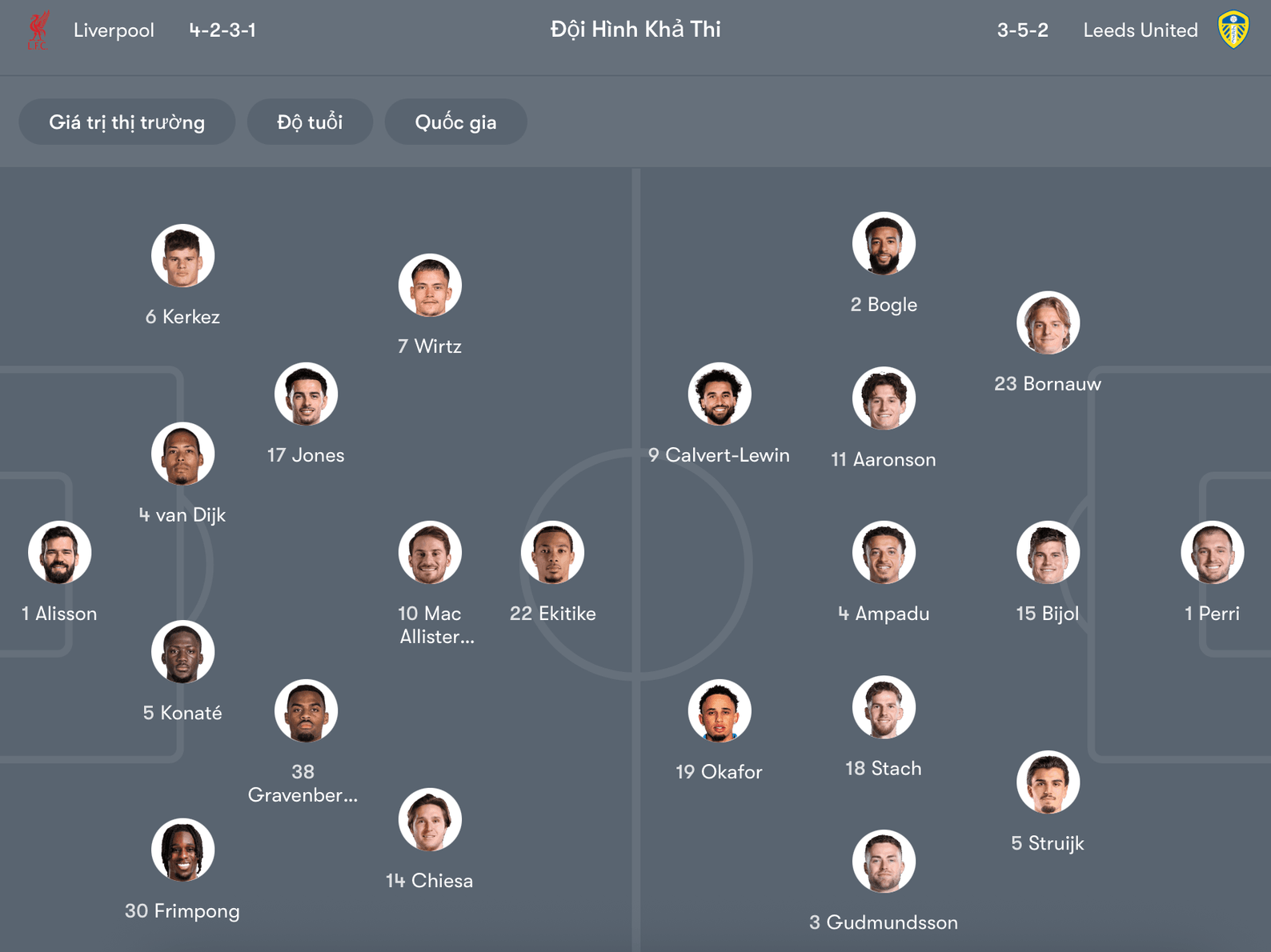Open Gudmundsson's player portrait
The image size is (1271, 952).
(883, 860)
